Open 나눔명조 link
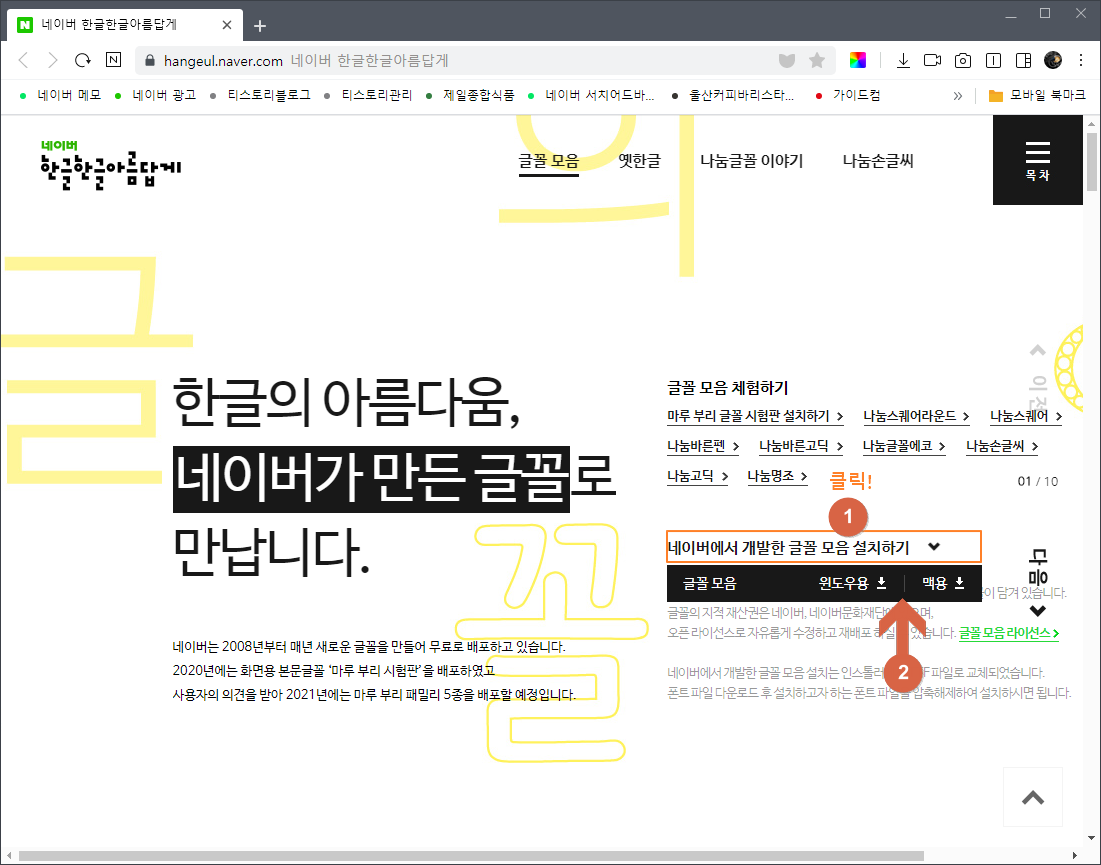Image resolution: width=1101 pixels, height=865 pixels. (x=777, y=476)
